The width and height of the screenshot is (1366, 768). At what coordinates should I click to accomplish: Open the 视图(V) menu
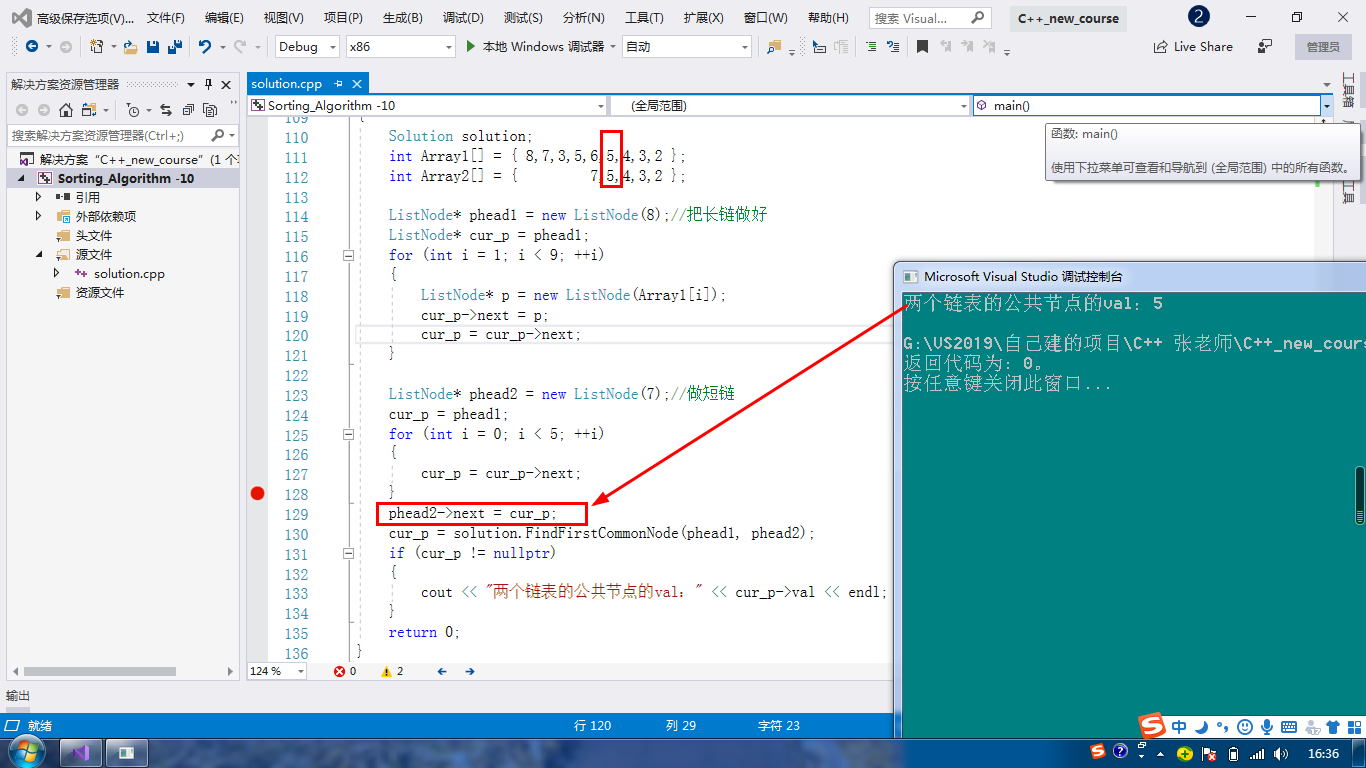coord(284,18)
